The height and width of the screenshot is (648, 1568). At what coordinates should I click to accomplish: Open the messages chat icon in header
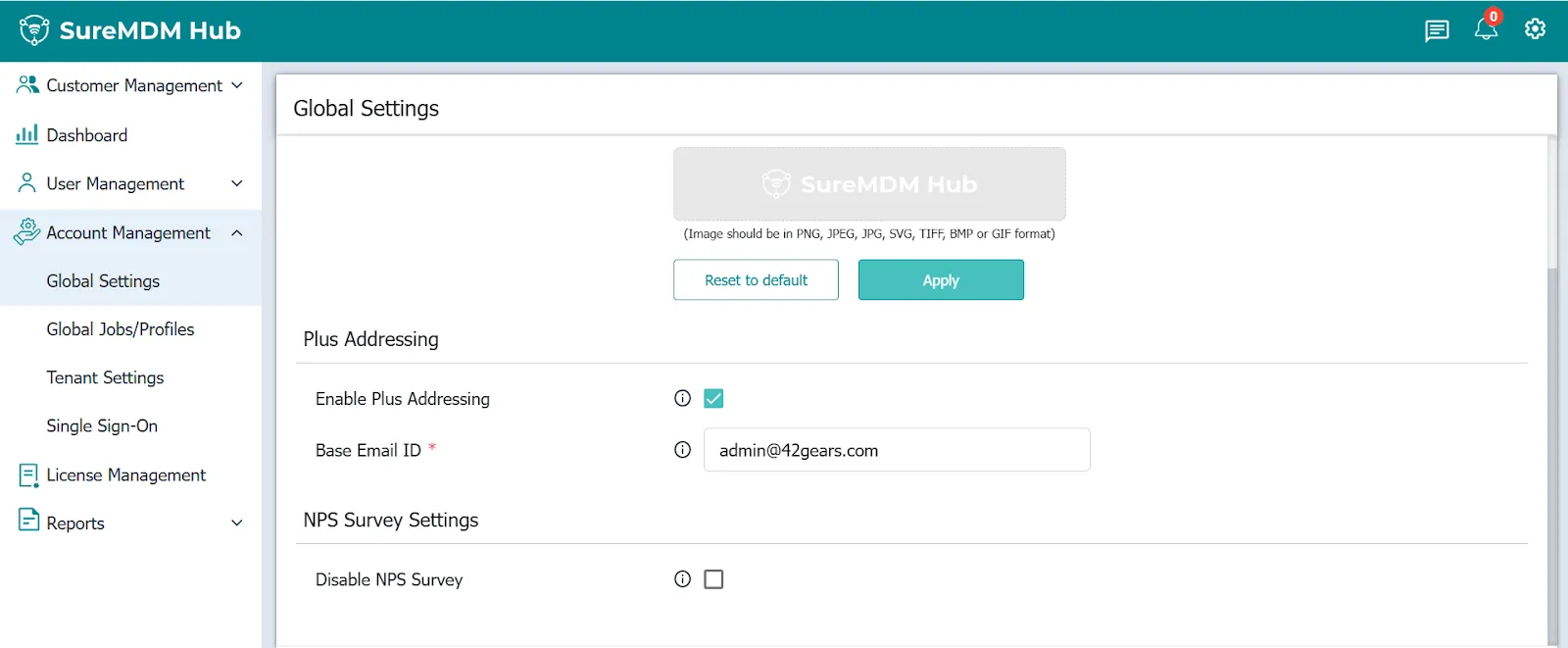click(1437, 31)
